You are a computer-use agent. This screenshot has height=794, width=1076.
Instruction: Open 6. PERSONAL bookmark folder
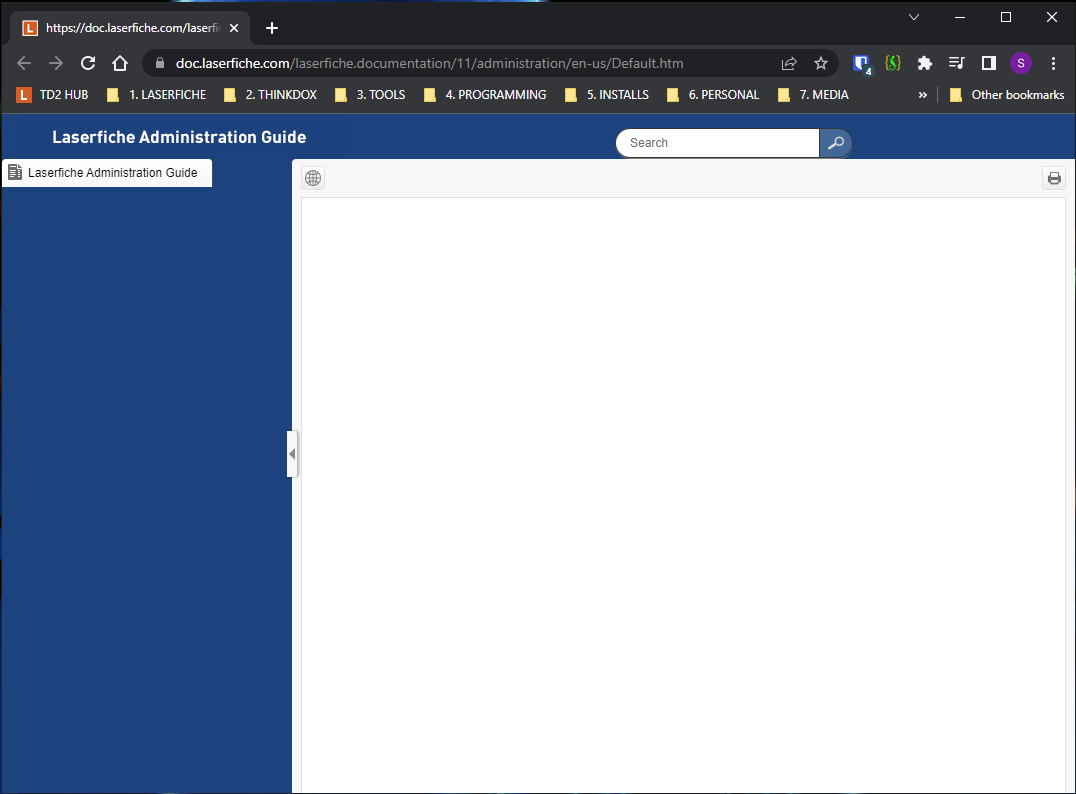(713, 95)
